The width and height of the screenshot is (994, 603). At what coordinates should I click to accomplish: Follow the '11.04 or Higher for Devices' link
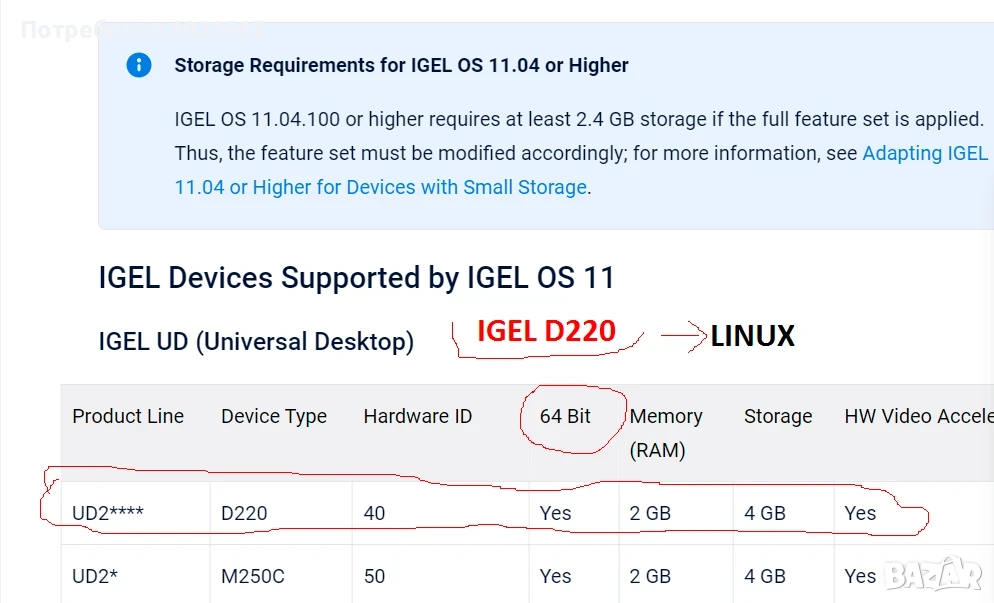coord(381,188)
